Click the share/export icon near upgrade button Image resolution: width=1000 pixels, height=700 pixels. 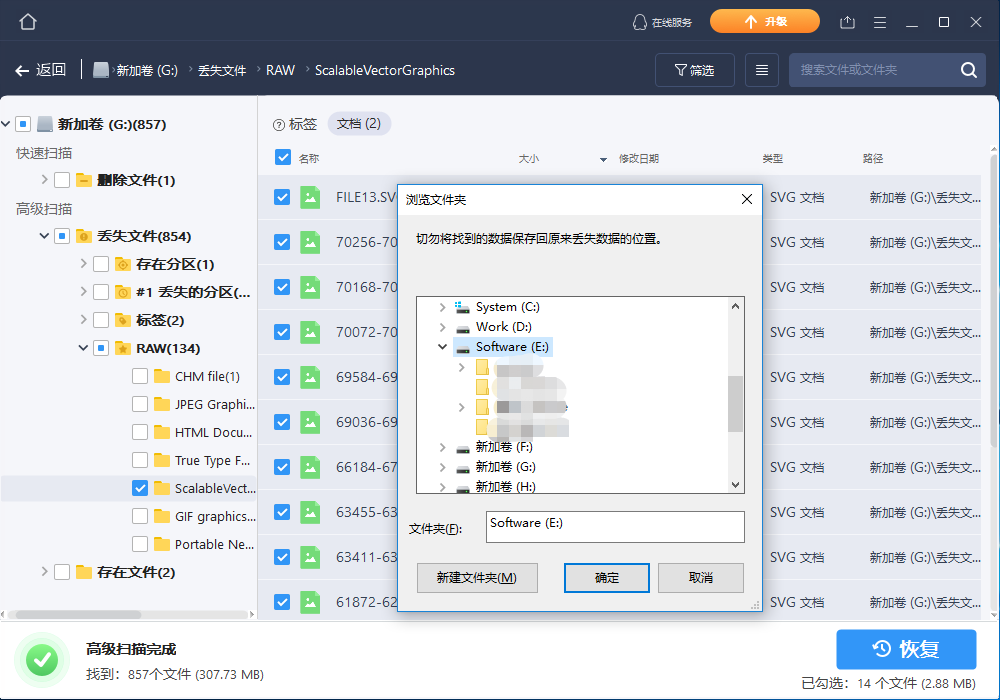click(848, 21)
